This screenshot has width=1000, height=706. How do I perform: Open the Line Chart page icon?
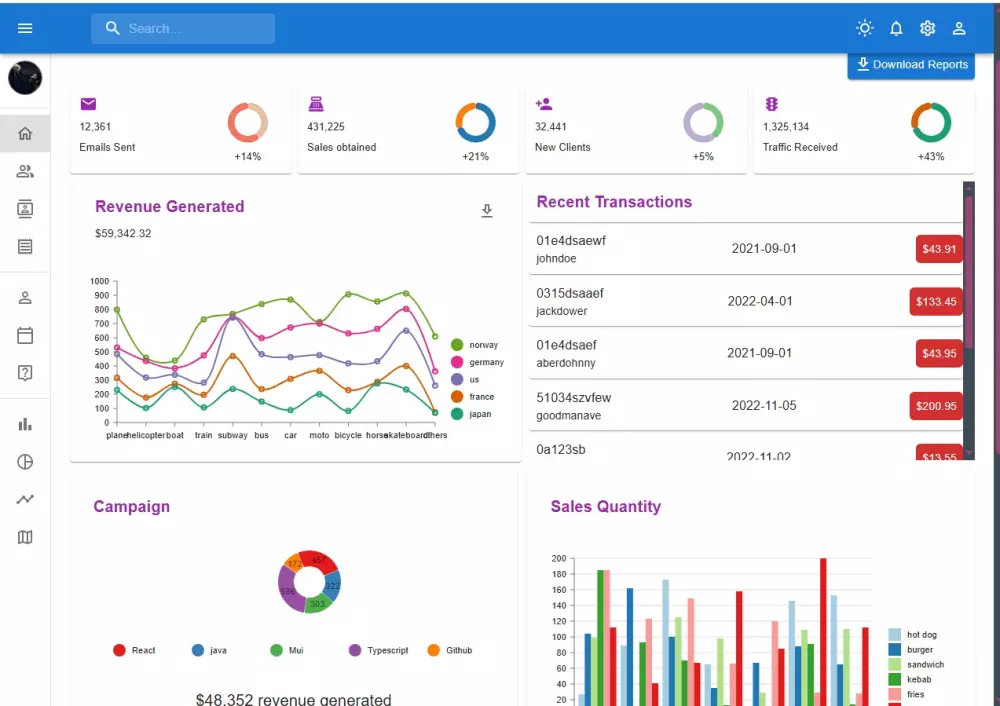click(25, 499)
